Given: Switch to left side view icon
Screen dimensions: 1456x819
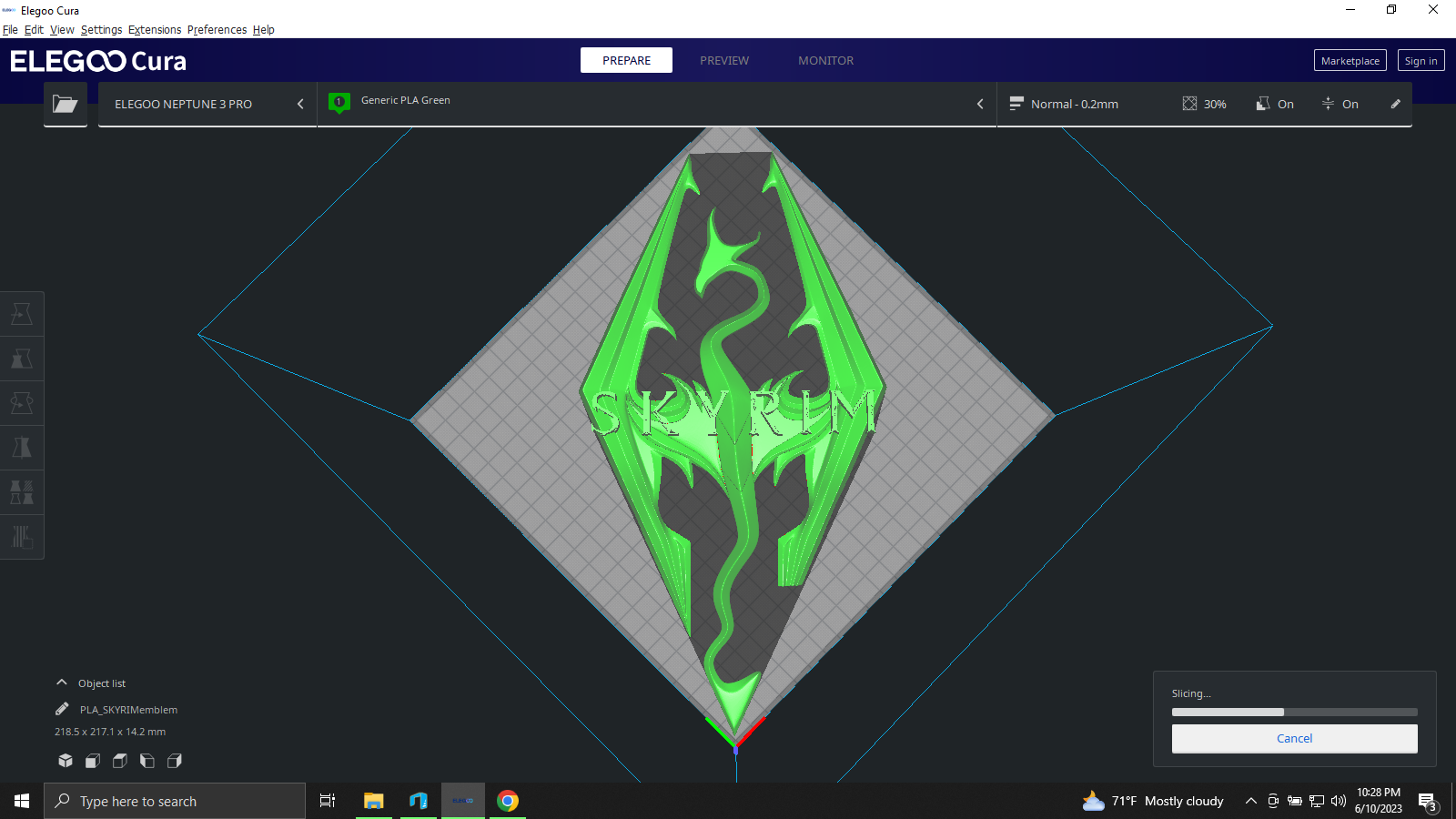Looking at the screenshot, I should click(x=147, y=761).
